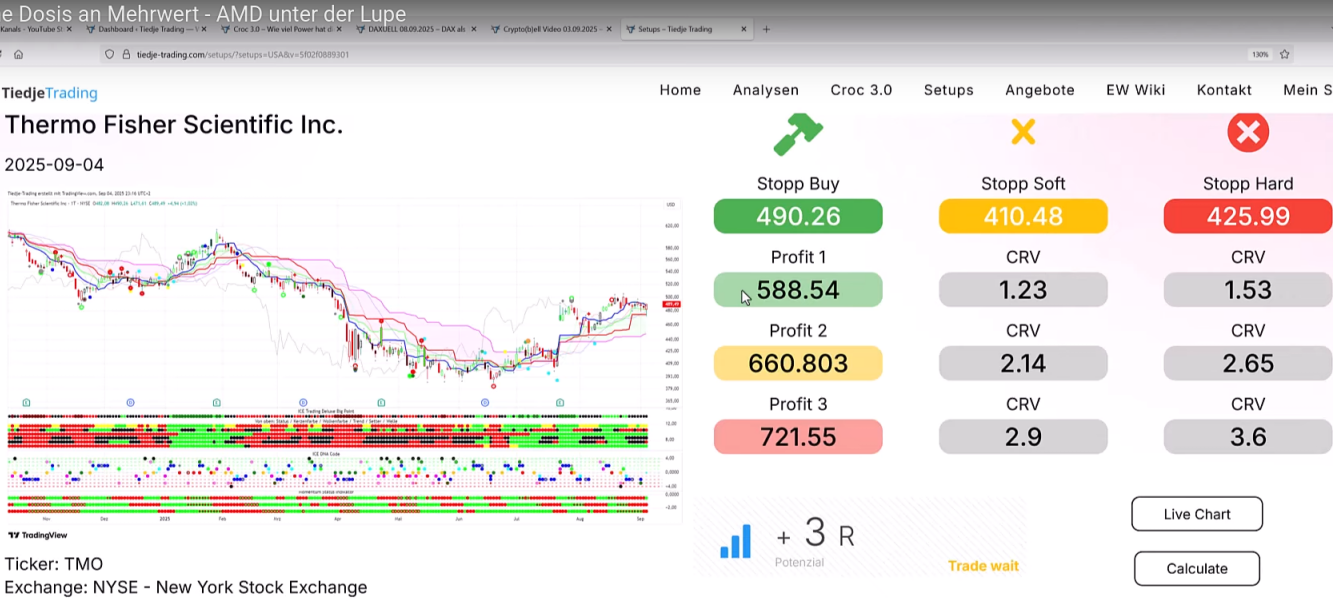Open site info via the padlock icon
This screenshot has height=605, width=1333.
click(x=127, y=55)
